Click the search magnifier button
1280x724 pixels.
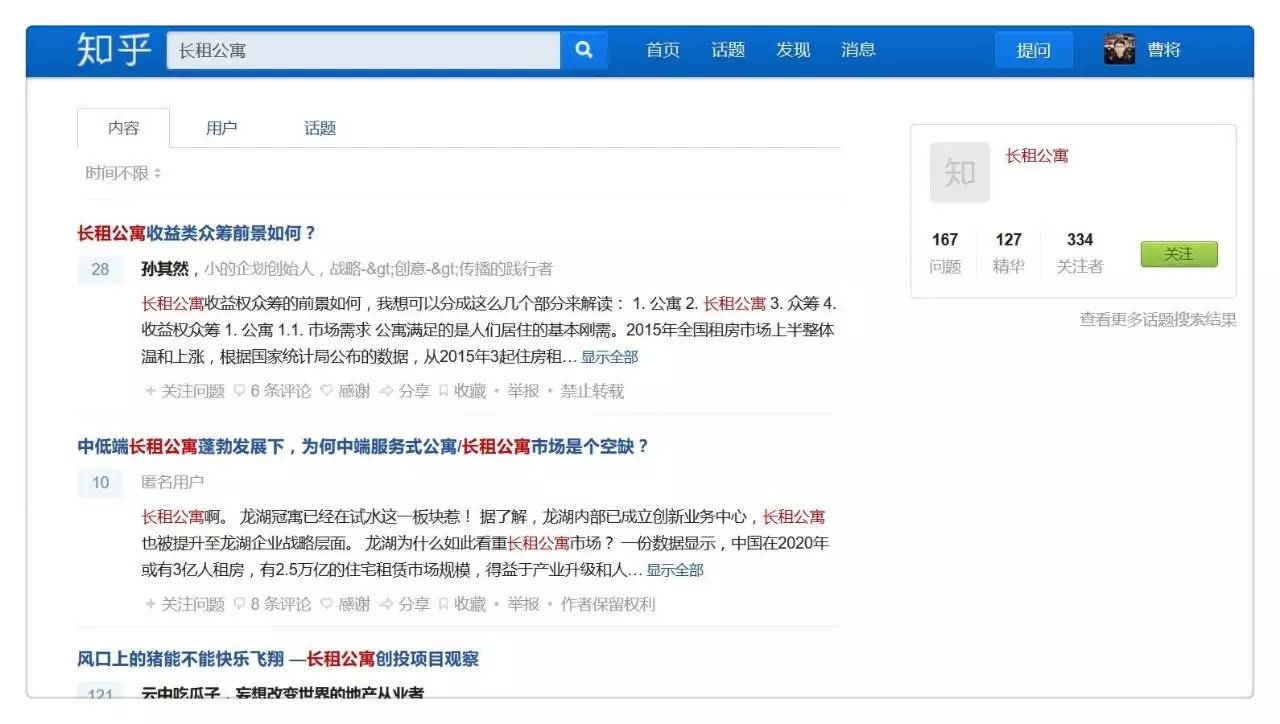point(584,50)
